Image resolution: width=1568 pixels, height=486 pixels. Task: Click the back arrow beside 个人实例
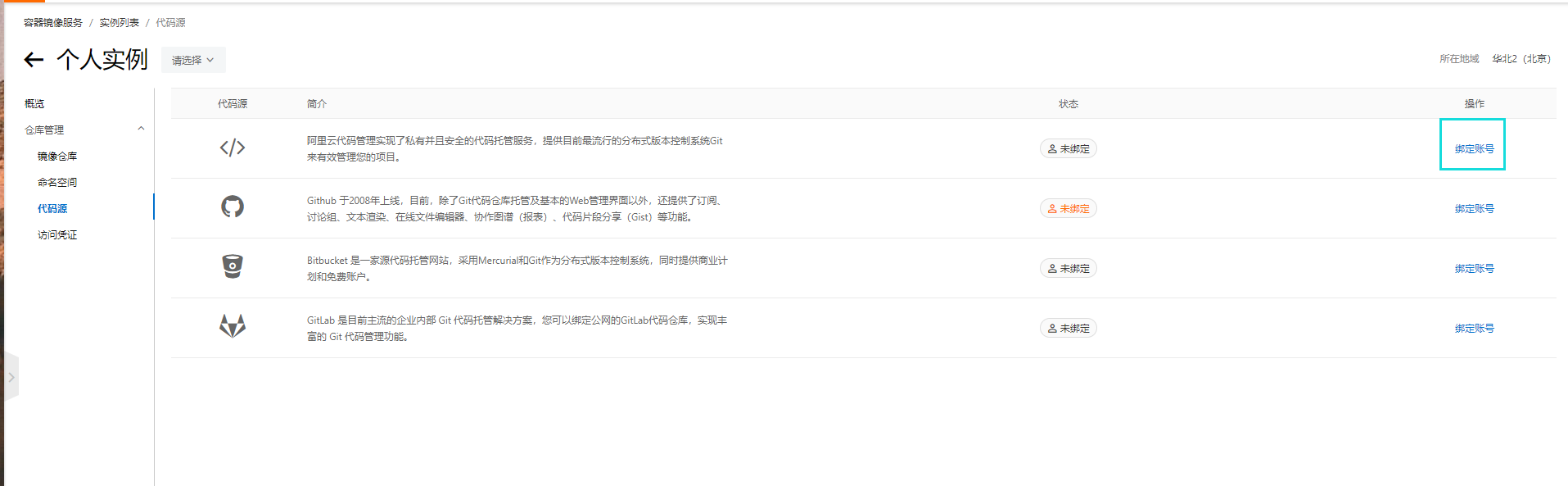34,59
